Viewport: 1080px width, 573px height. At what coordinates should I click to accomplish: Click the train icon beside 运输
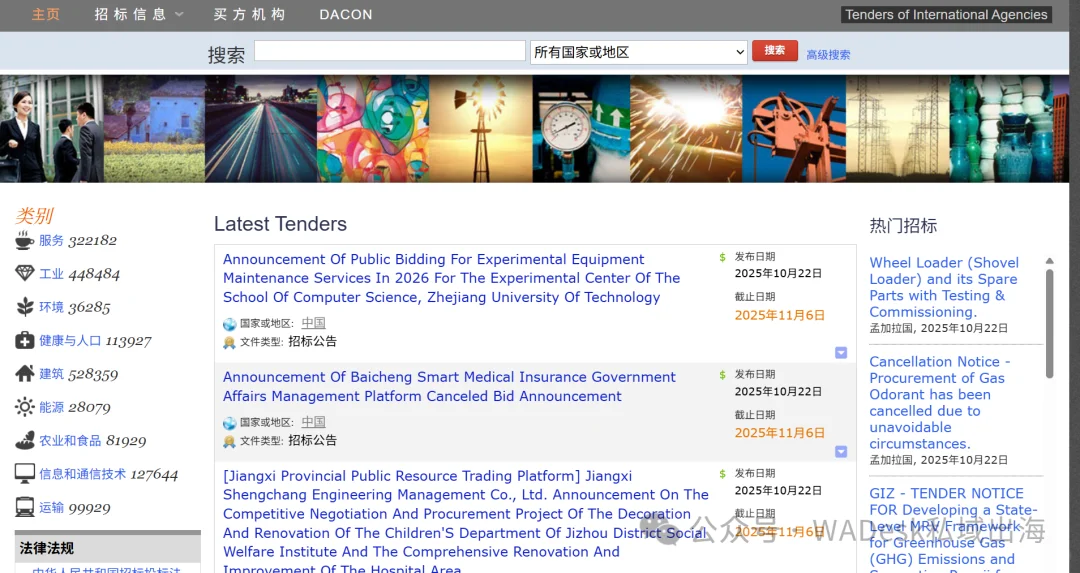click(x=24, y=508)
